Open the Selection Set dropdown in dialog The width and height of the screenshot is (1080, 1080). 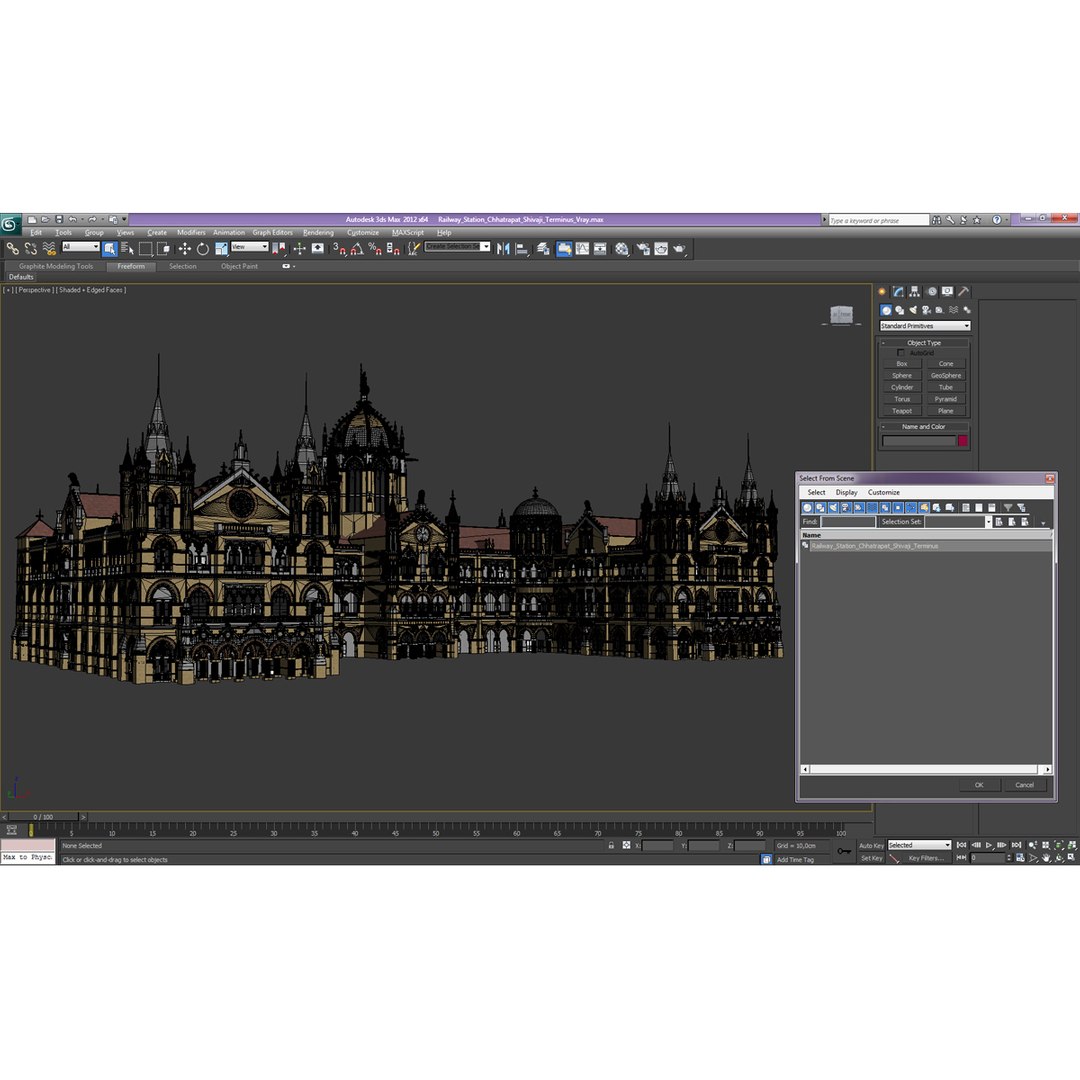[988, 522]
